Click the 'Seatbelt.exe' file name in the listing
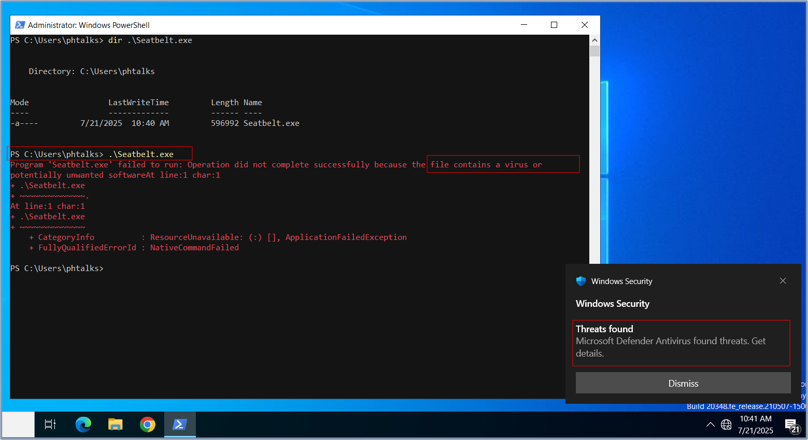The image size is (808, 440). point(272,123)
